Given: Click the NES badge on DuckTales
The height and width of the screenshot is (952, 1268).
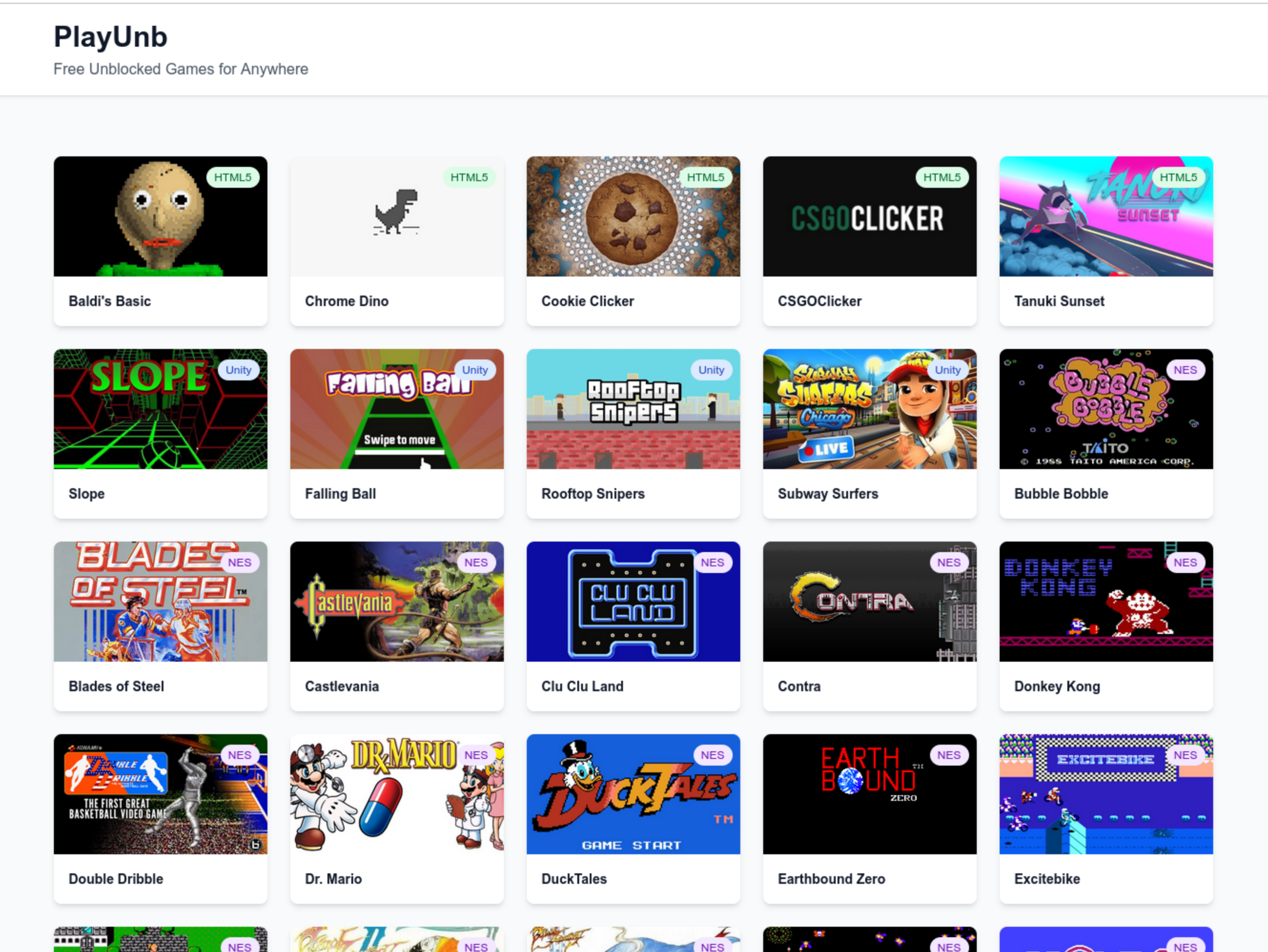Looking at the screenshot, I should pyautogui.click(x=713, y=756).
